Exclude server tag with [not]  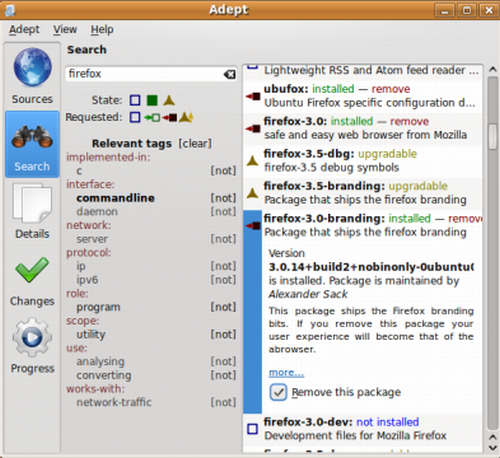coord(223,239)
